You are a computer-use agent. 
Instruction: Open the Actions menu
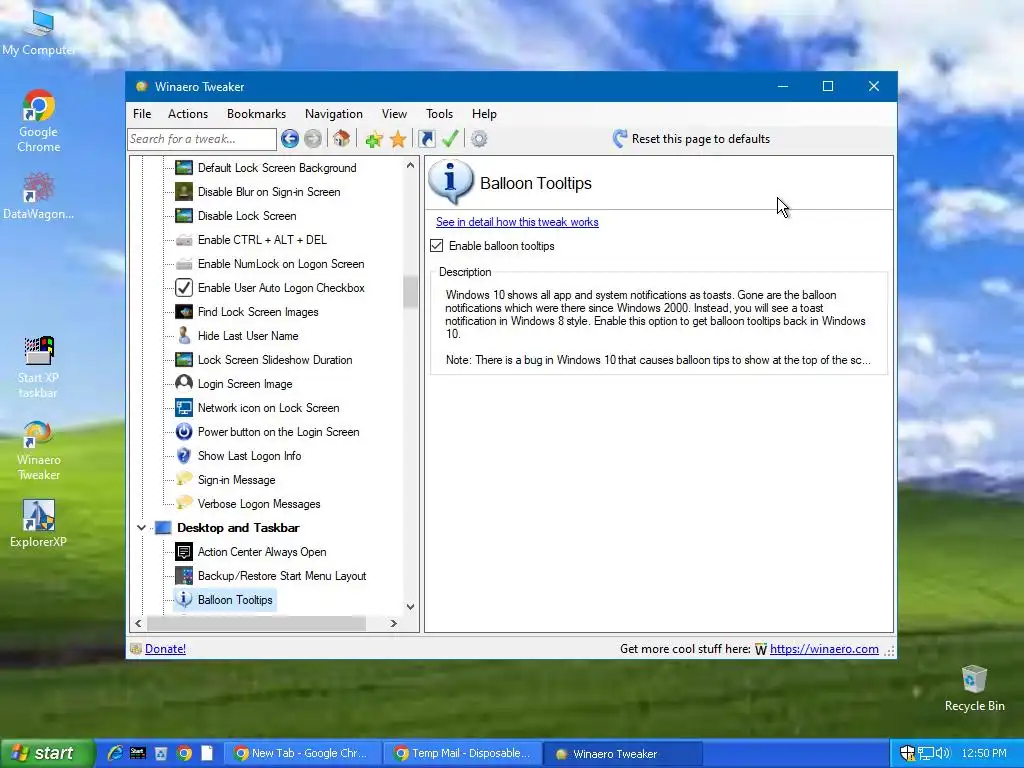pos(187,114)
